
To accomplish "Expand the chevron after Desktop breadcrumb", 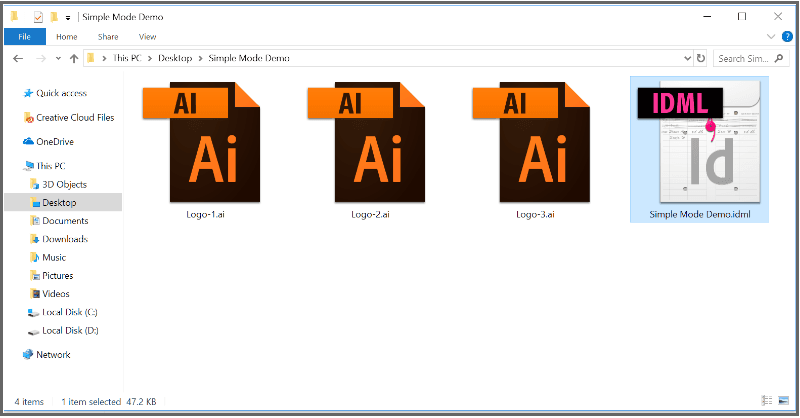I will tap(200, 58).
